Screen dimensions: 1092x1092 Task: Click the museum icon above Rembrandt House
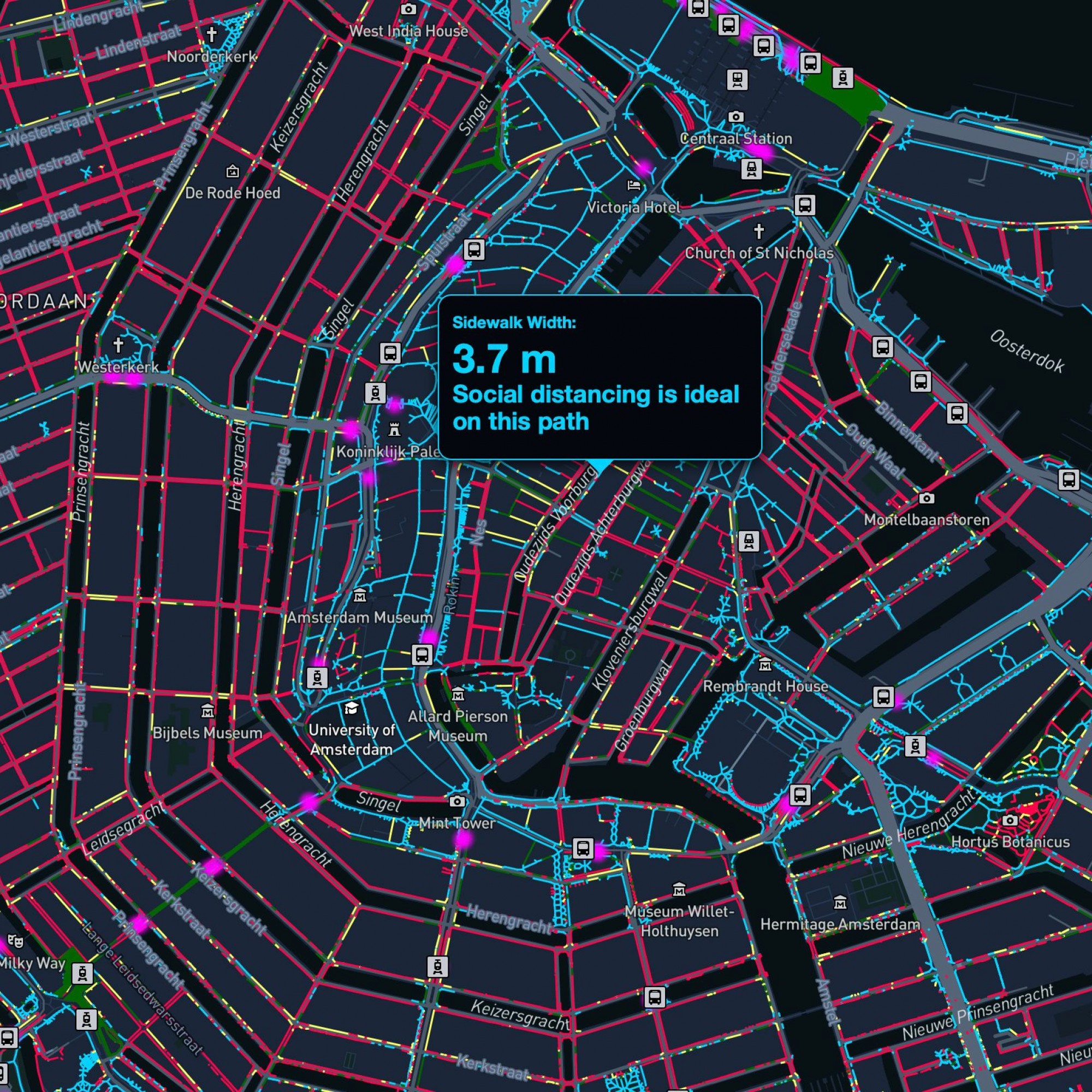(x=765, y=664)
